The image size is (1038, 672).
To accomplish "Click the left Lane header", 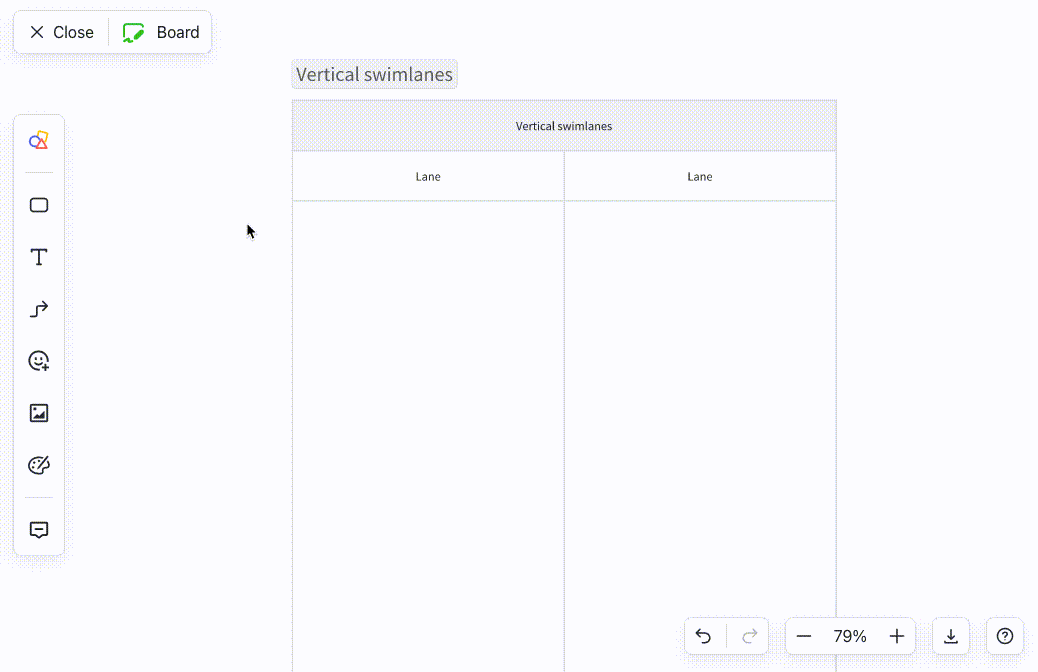I will point(428,176).
